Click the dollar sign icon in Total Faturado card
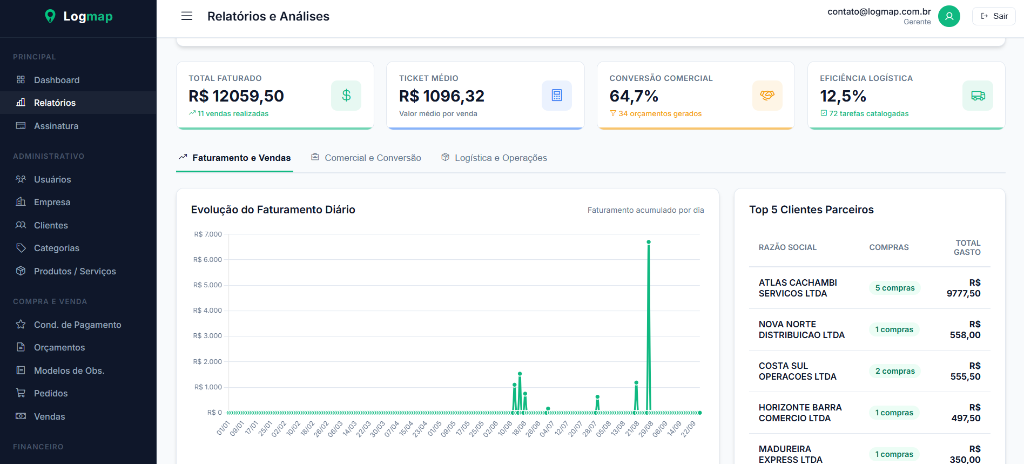The height and width of the screenshot is (464, 1024). (x=346, y=95)
